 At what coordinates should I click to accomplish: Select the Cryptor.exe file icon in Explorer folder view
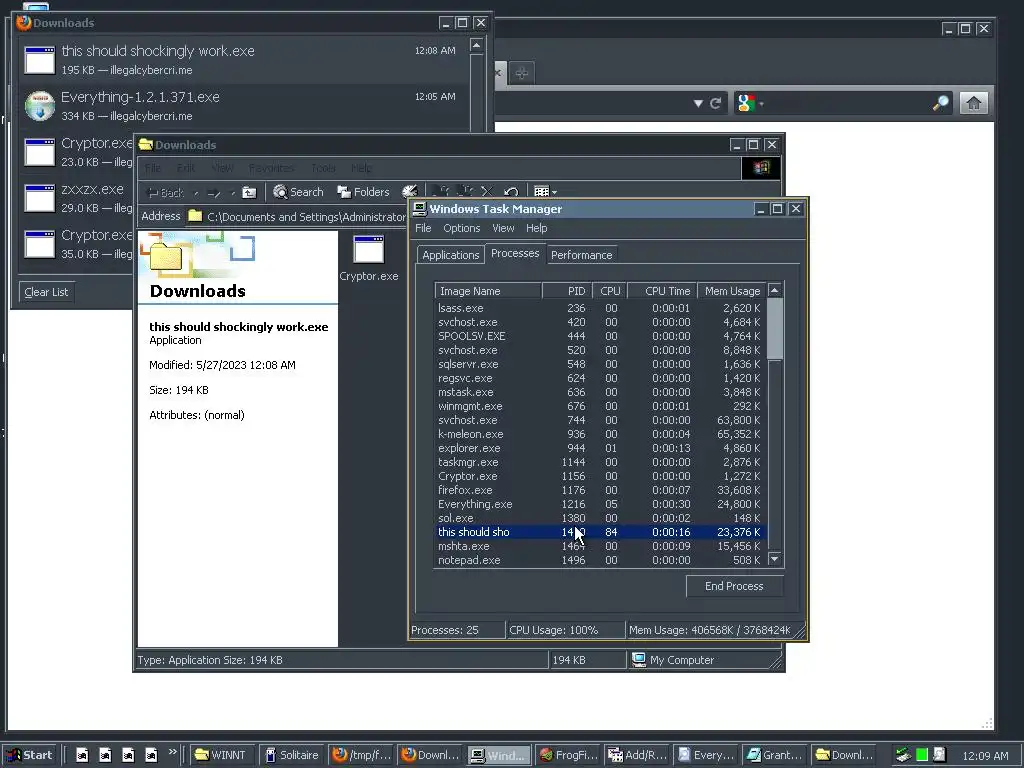[x=368, y=249]
